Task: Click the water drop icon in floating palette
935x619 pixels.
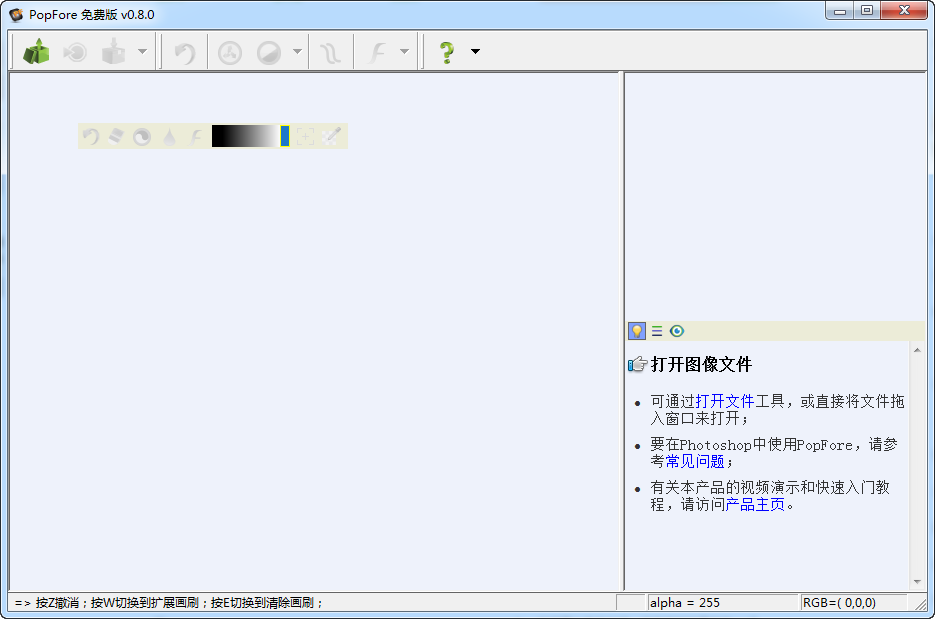Action: 170,137
